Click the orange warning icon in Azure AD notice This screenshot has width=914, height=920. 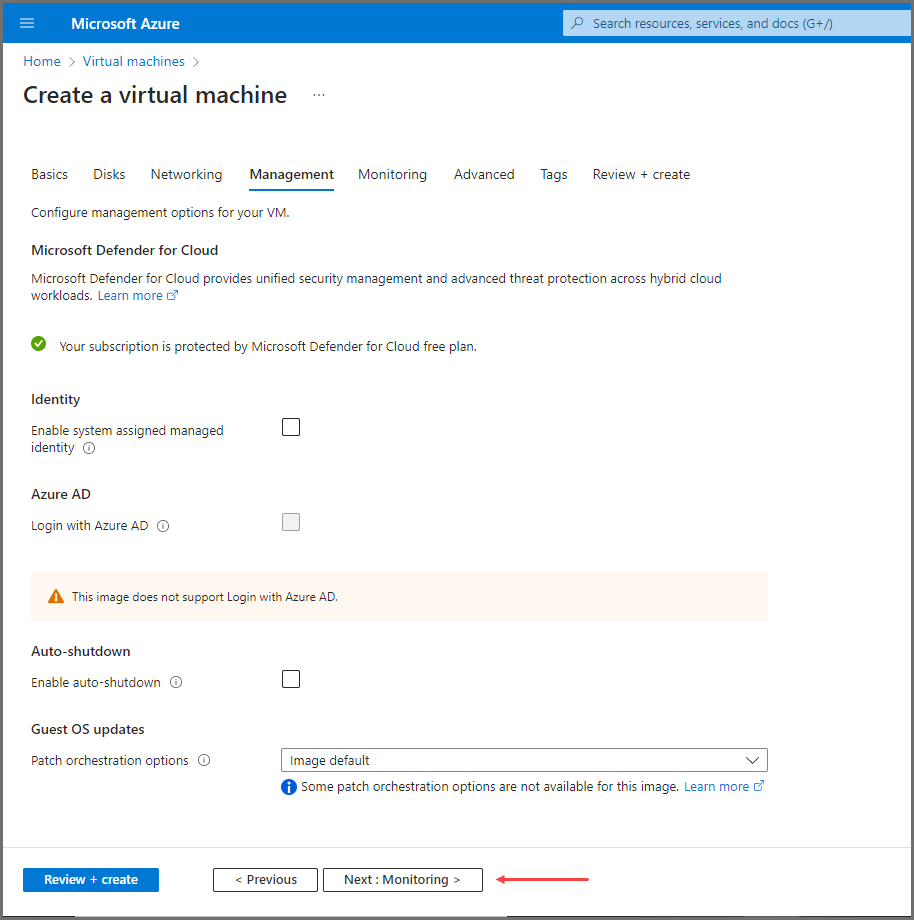coord(56,597)
